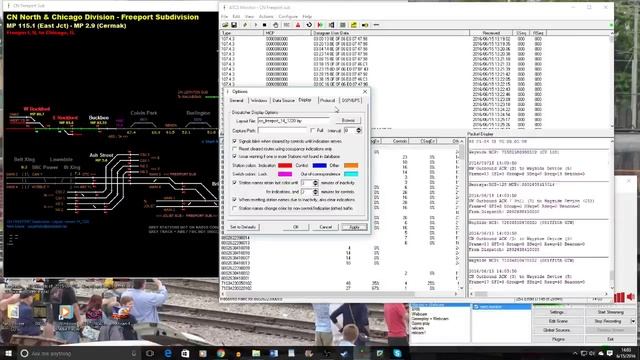
Task: Switch to Data Source tab
Action: click(283, 100)
